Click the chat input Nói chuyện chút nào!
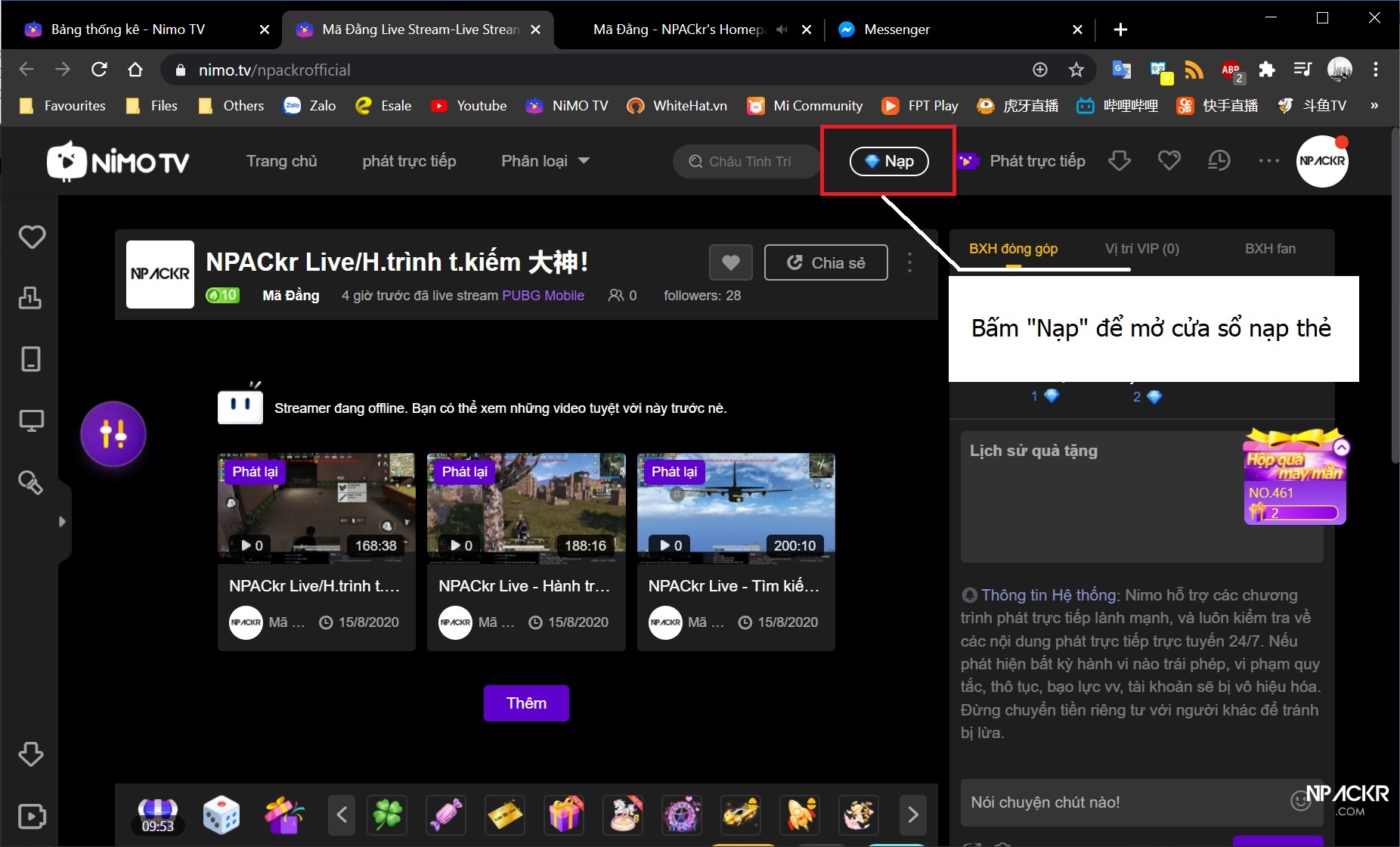1400x847 pixels. tap(1126, 802)
